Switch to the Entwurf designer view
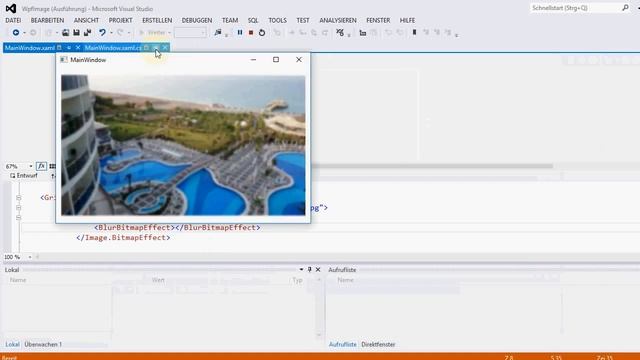The height and width of the screenshot is (360, 640). [24, 176]
